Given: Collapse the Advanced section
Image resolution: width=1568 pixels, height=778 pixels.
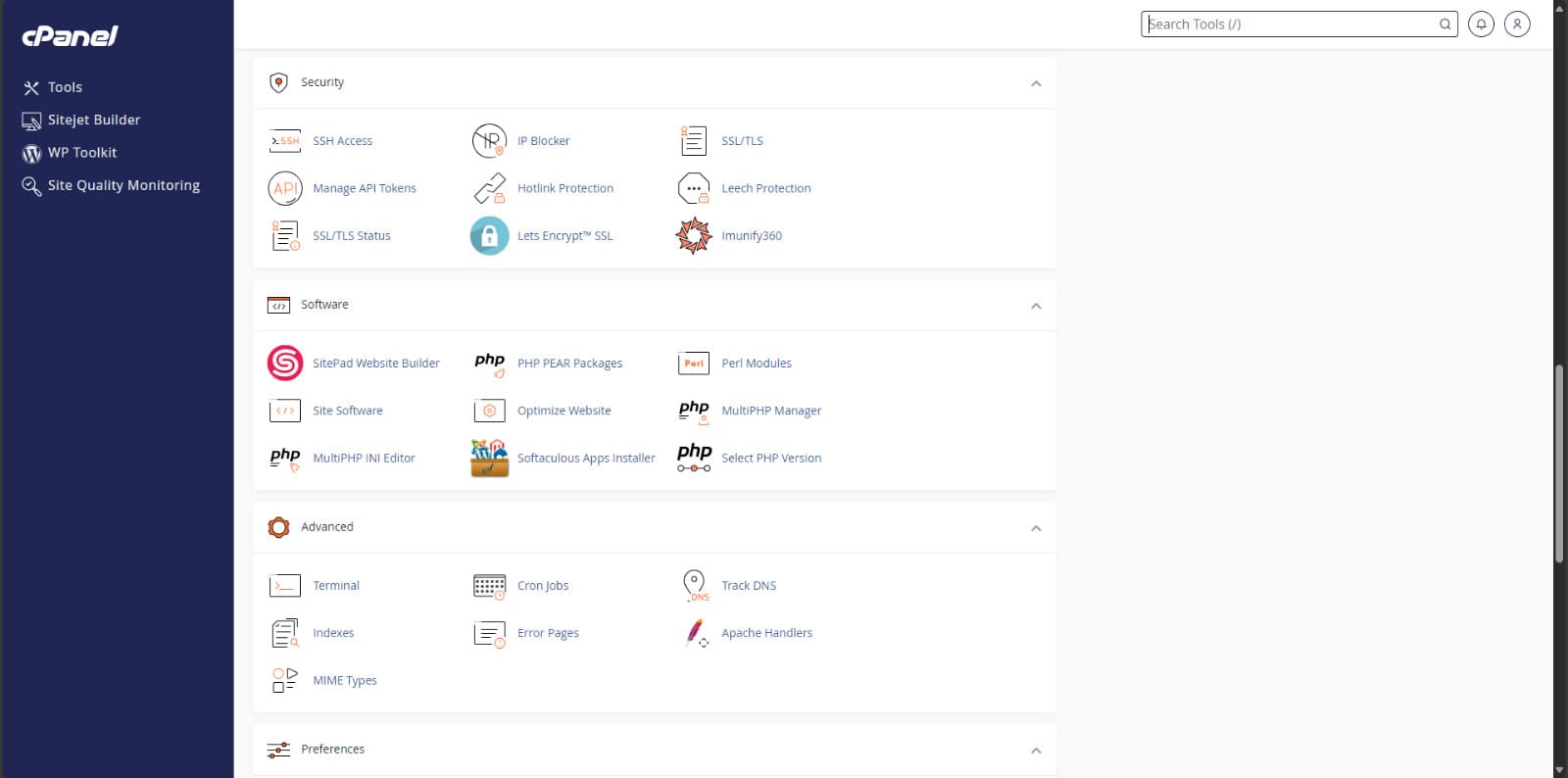Looking at the screenshot, I should [1036, 528].
